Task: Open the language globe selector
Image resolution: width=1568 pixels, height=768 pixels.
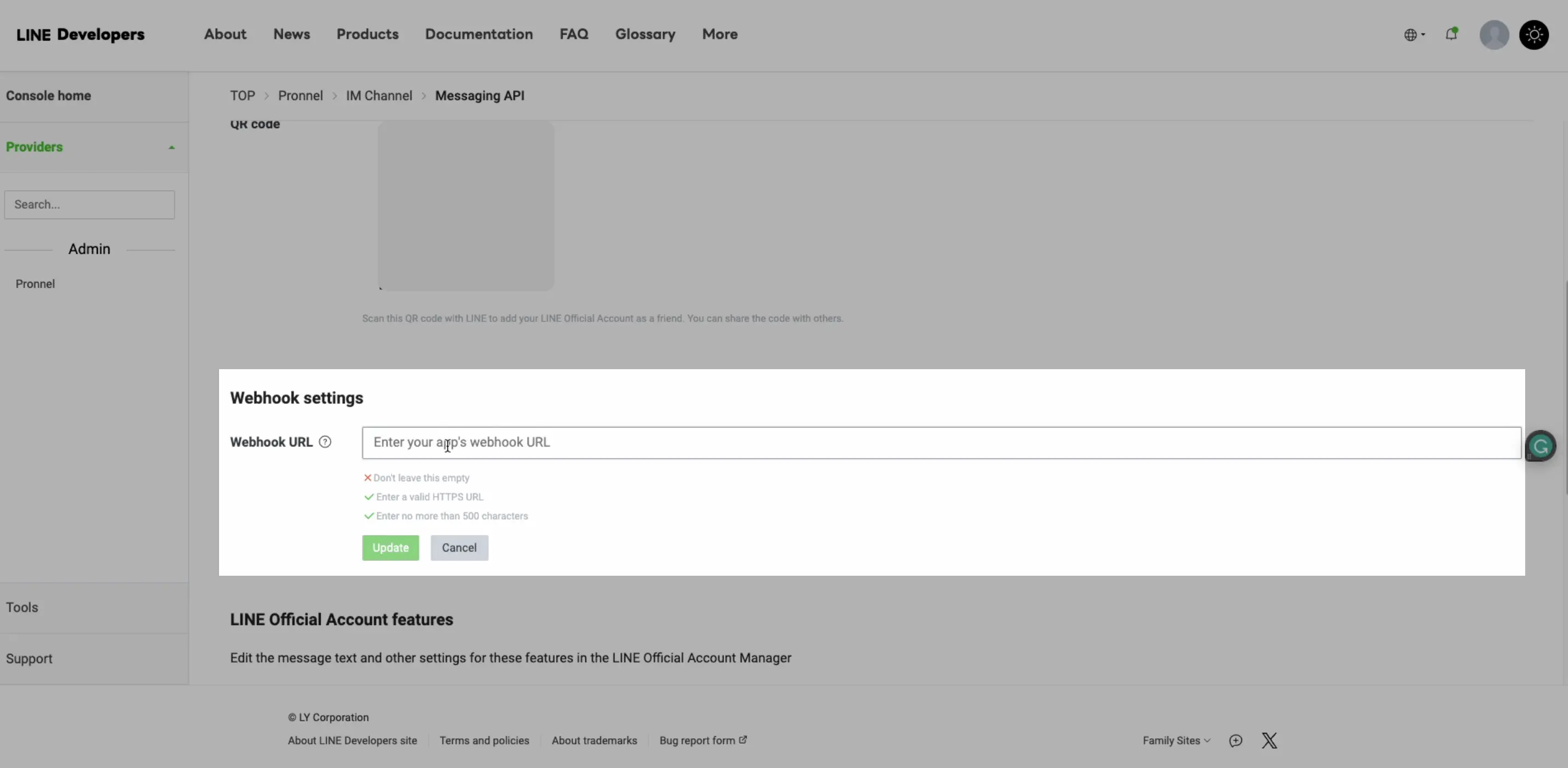Action: (1414, 35)
